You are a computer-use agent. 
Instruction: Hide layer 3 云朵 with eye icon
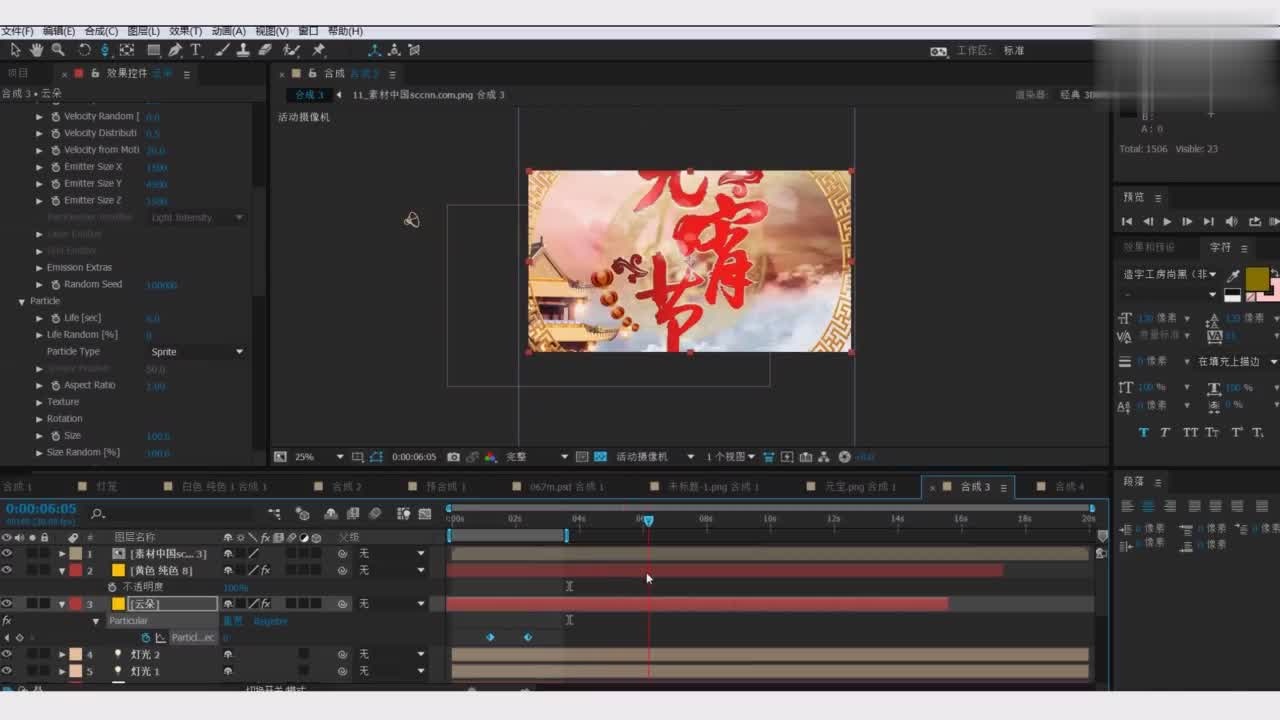(7, 604)
